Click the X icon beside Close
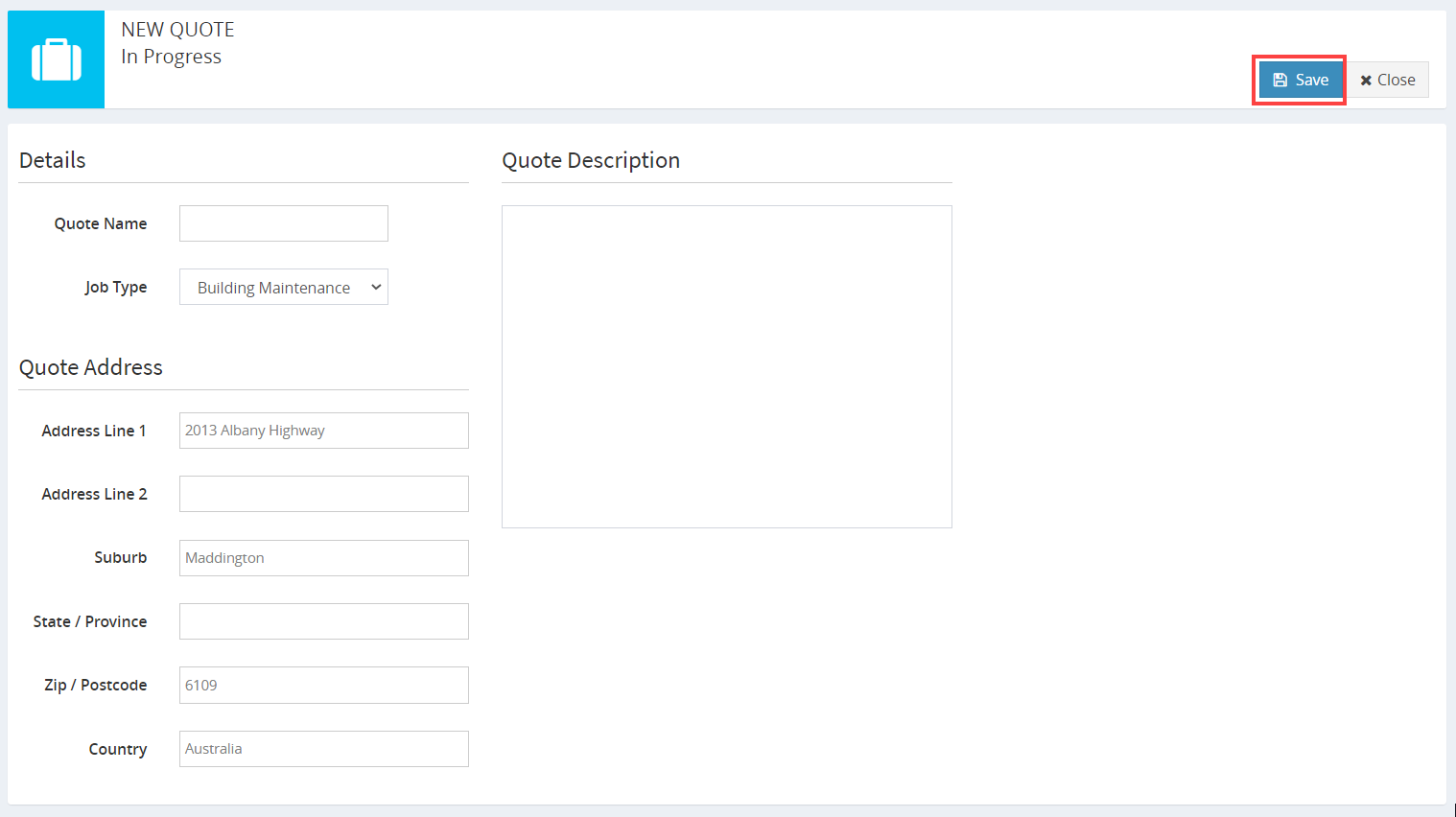Viewport: 1456px width, 817px height. (x=1366, y=81)
